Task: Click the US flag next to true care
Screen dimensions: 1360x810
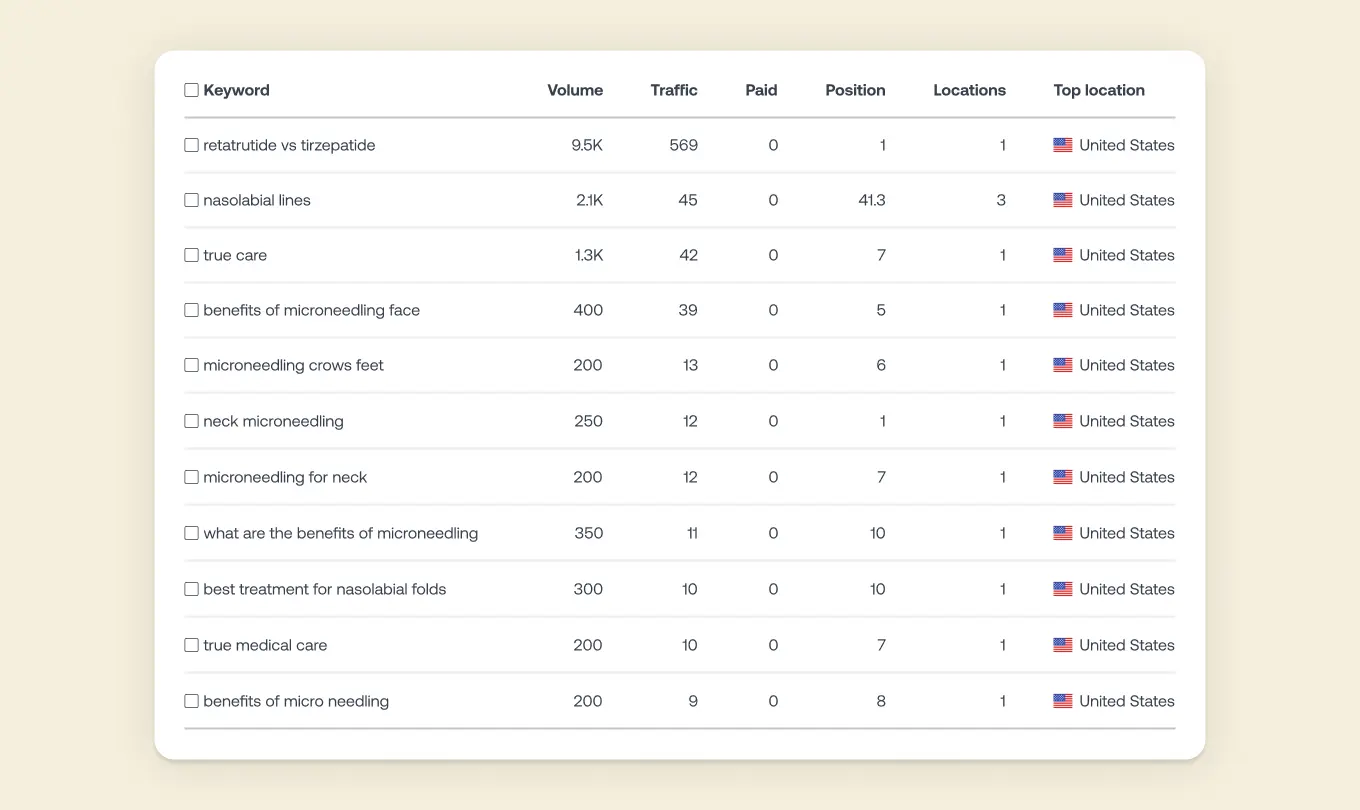Action: (x=1063, y=255)
